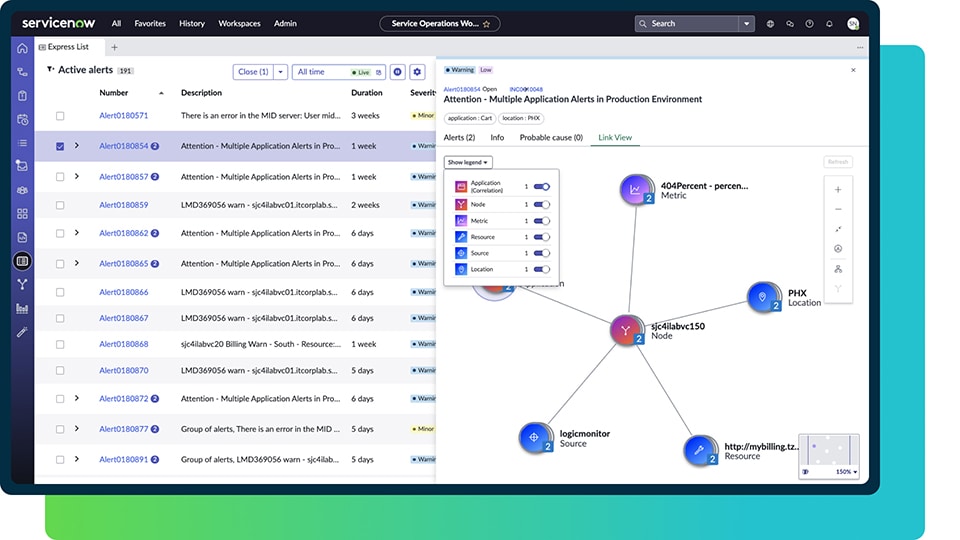Zoom in on the link view map
The width and height of the screenshot is (960, 540).
point(838,190)
